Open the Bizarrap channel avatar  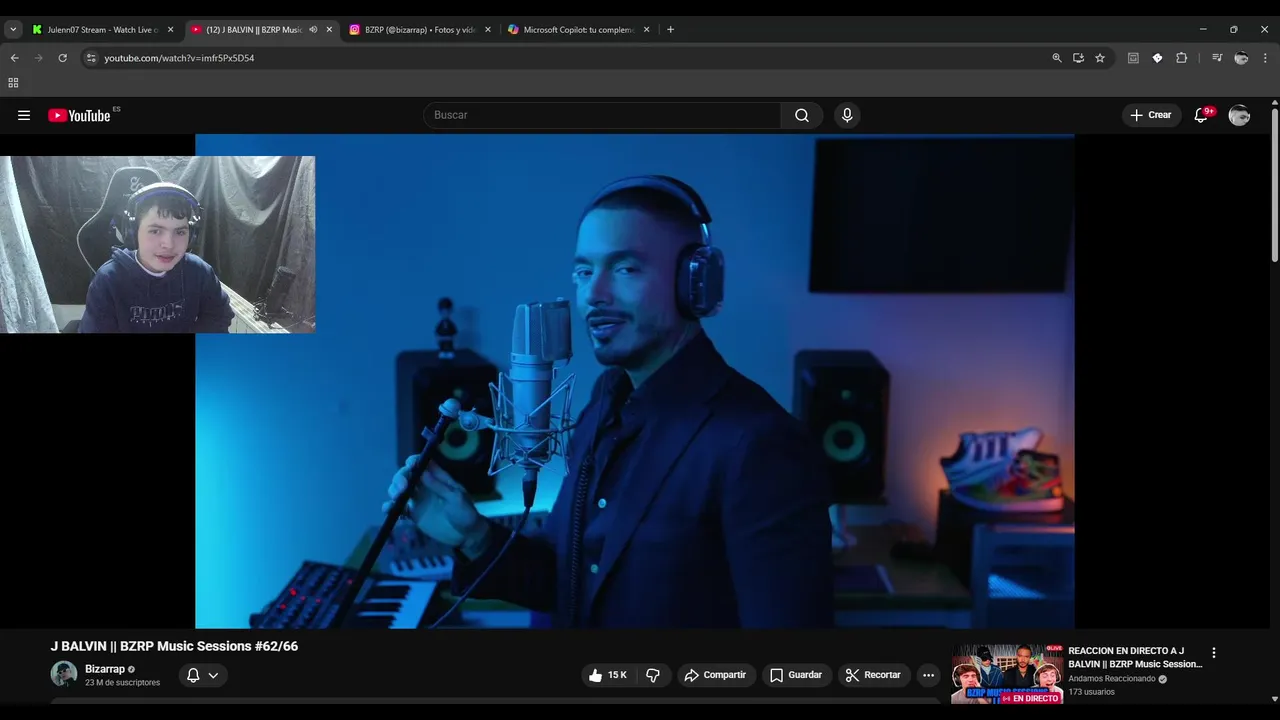click(x=64, y=674)
